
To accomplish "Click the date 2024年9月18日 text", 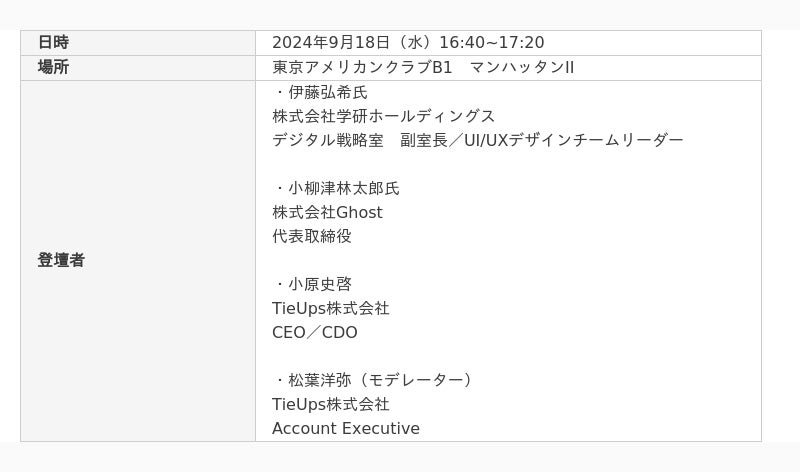I will tap(331, 42).
